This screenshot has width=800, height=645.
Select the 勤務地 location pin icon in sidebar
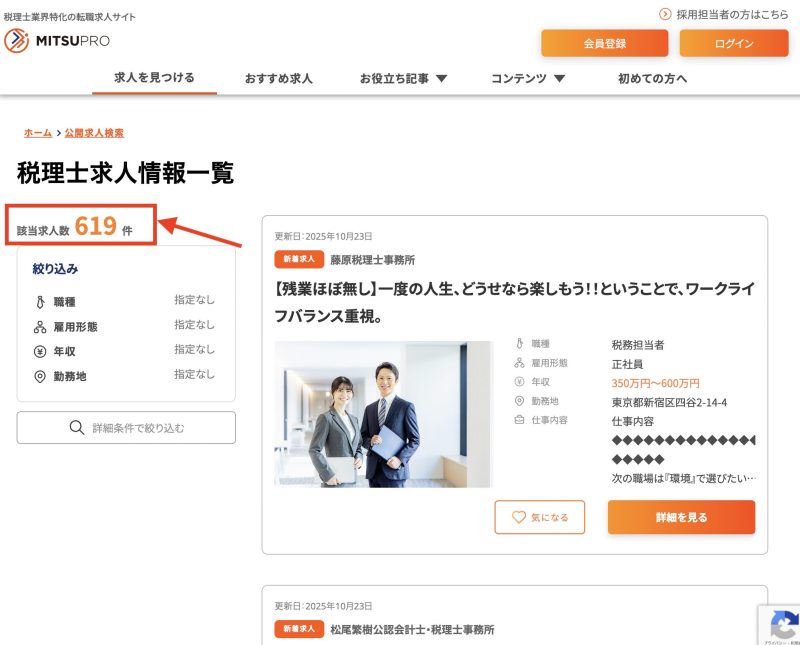click(40, 376)
